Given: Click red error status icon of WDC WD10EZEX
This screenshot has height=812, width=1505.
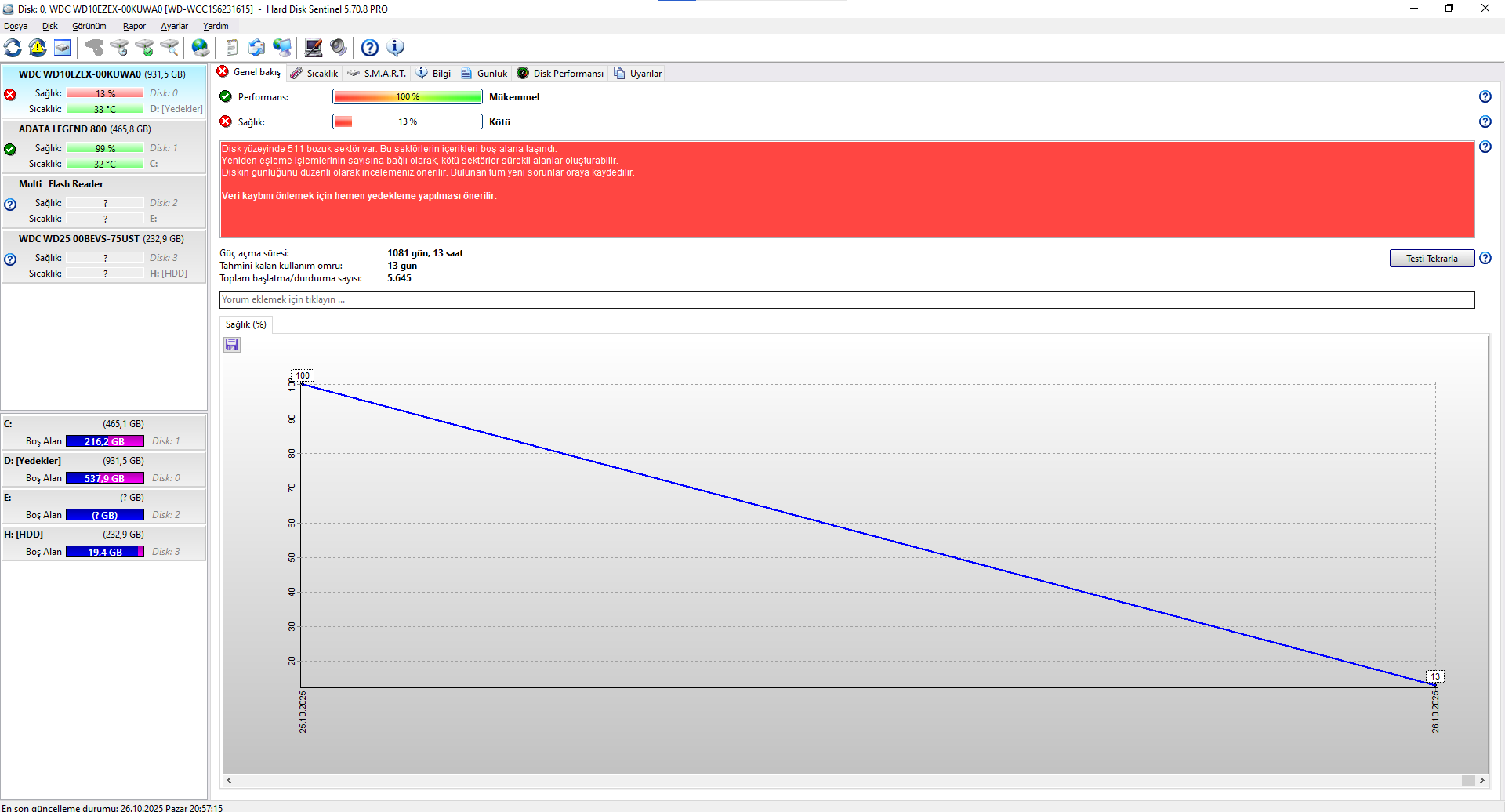Looking at the screenshot, I should (10, 95).
